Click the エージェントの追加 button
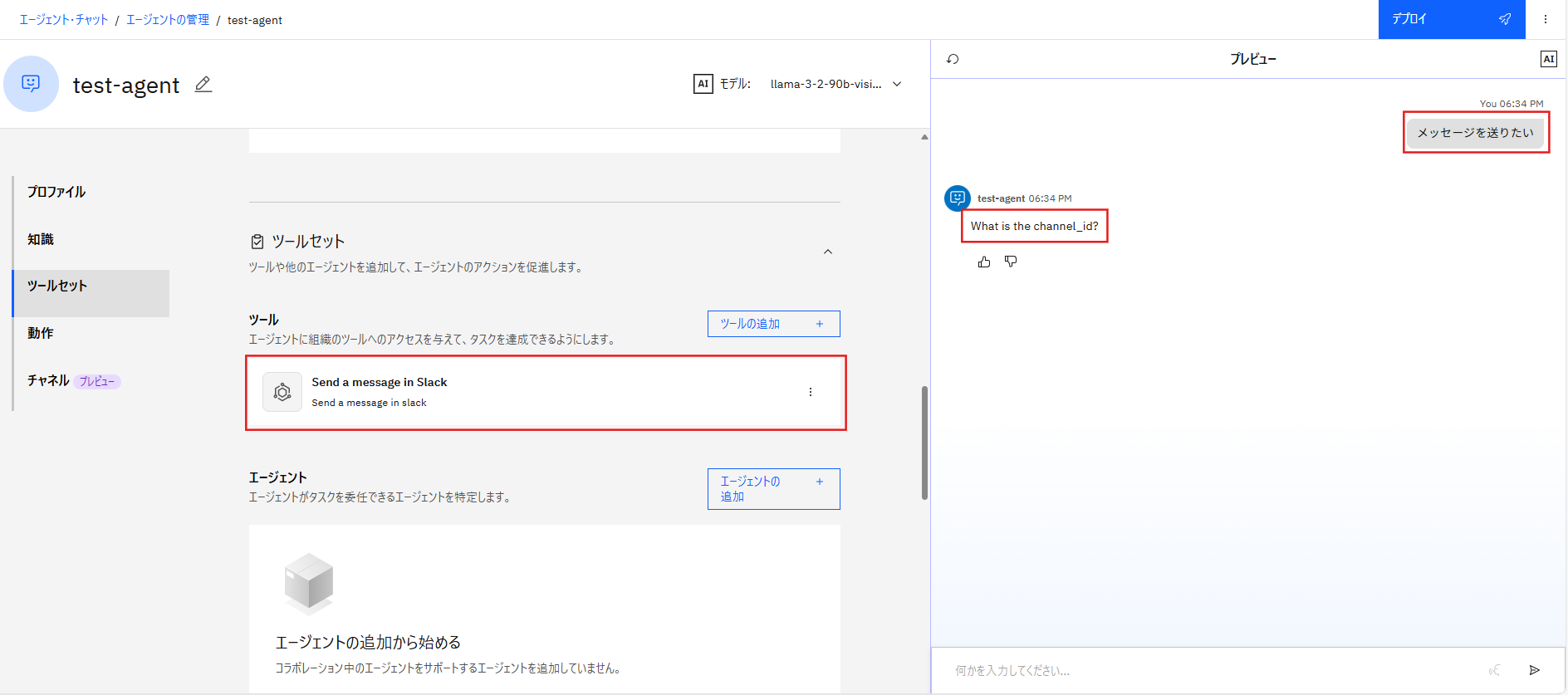This screenshot has height=695, width=1568. click(x=773, y=489)
